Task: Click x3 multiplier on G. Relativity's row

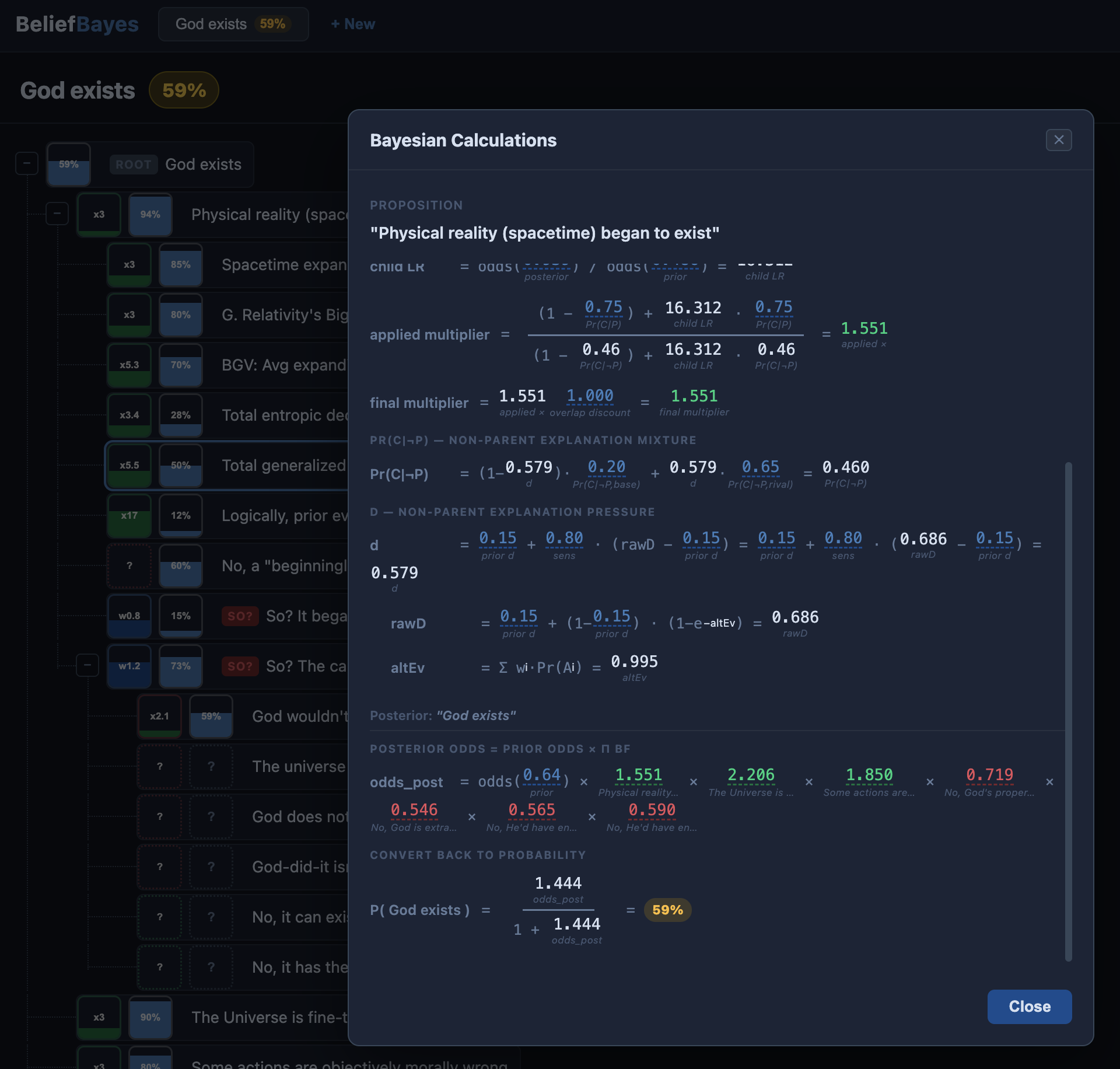Action: (x=129, y=315)
